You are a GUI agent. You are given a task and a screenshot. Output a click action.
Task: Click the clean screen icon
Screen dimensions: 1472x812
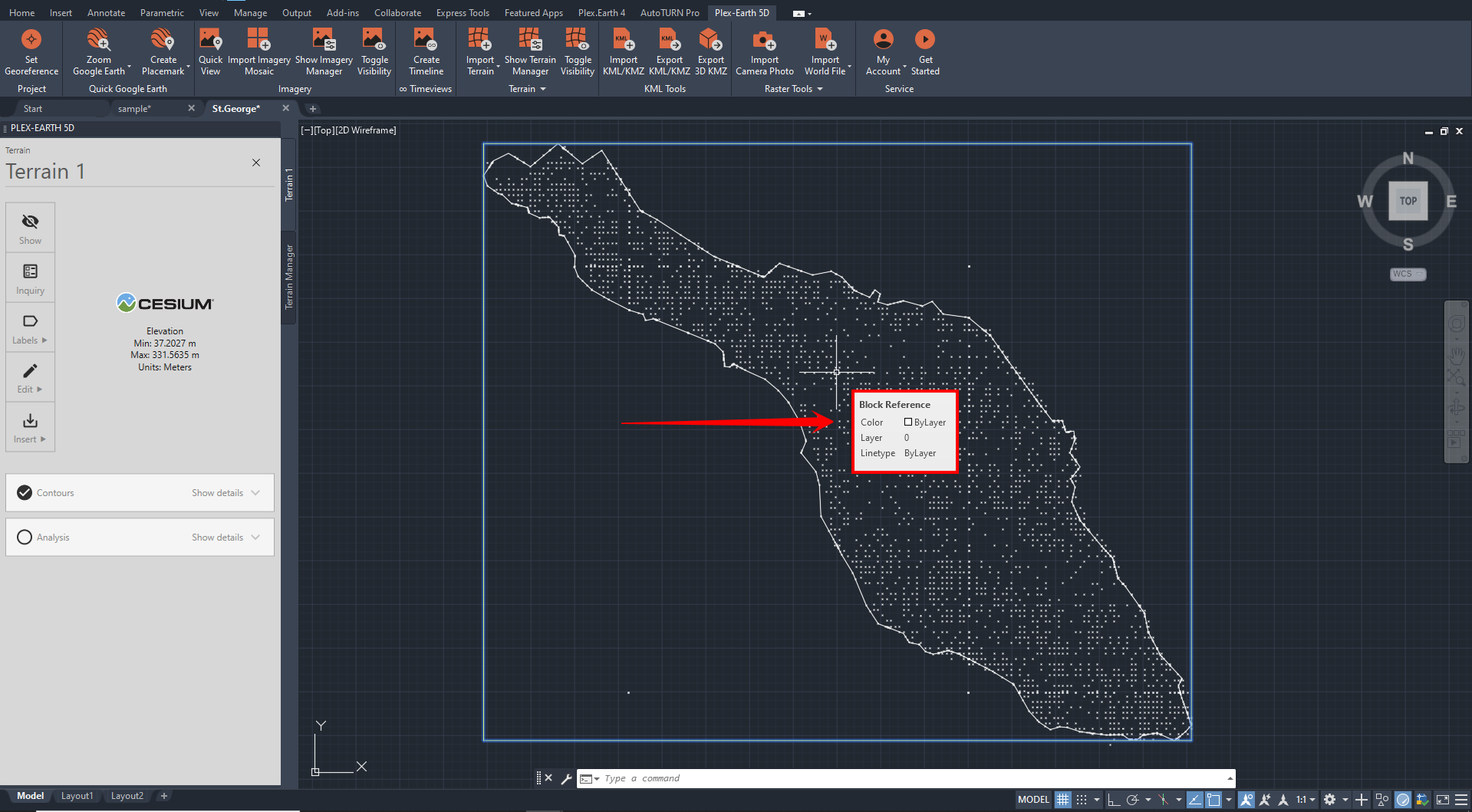1442,800
